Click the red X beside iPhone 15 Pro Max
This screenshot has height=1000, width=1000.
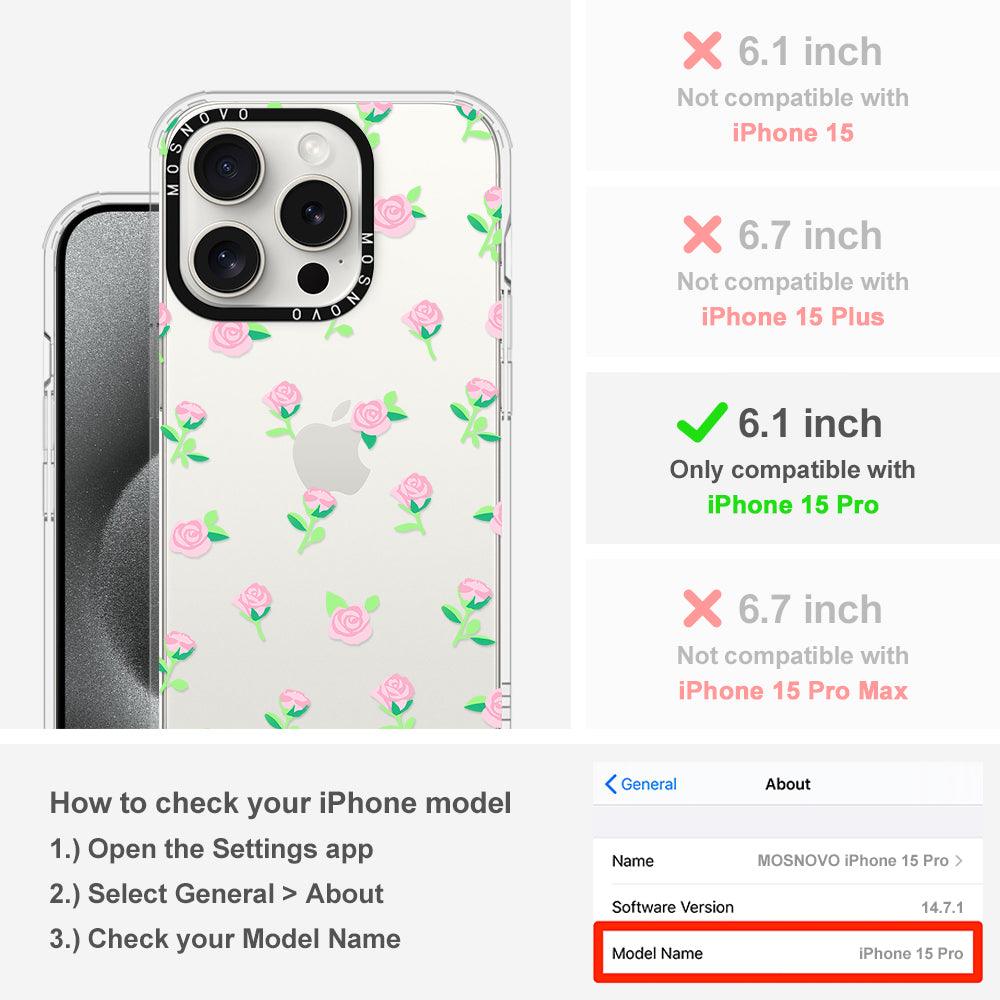(702, 608)
